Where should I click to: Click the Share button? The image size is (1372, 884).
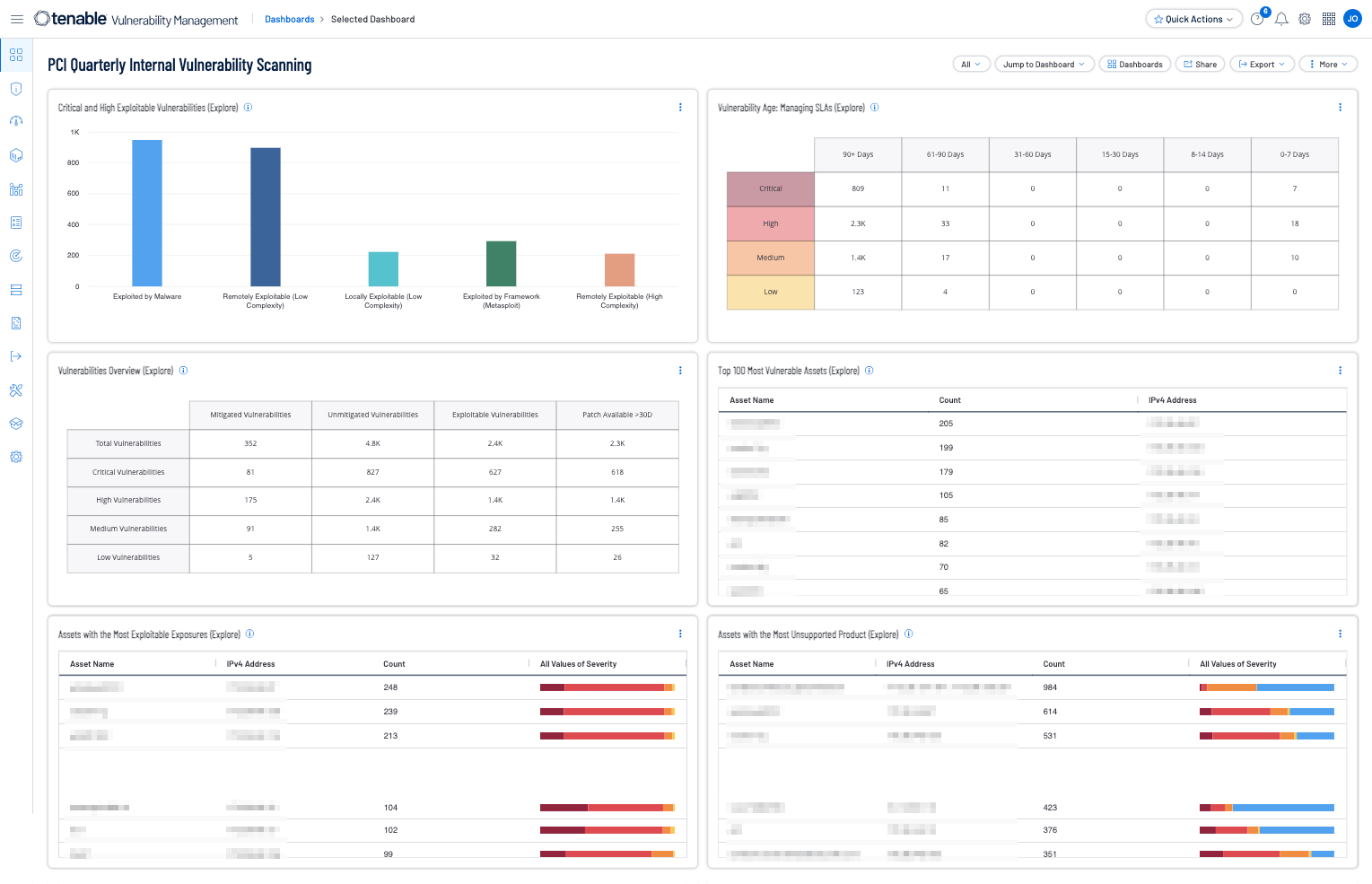click(1200, 64)
